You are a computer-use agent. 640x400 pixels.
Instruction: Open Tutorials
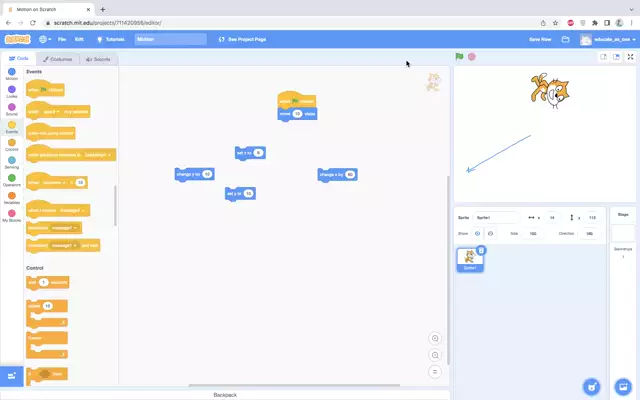click(x=111, y=39)
